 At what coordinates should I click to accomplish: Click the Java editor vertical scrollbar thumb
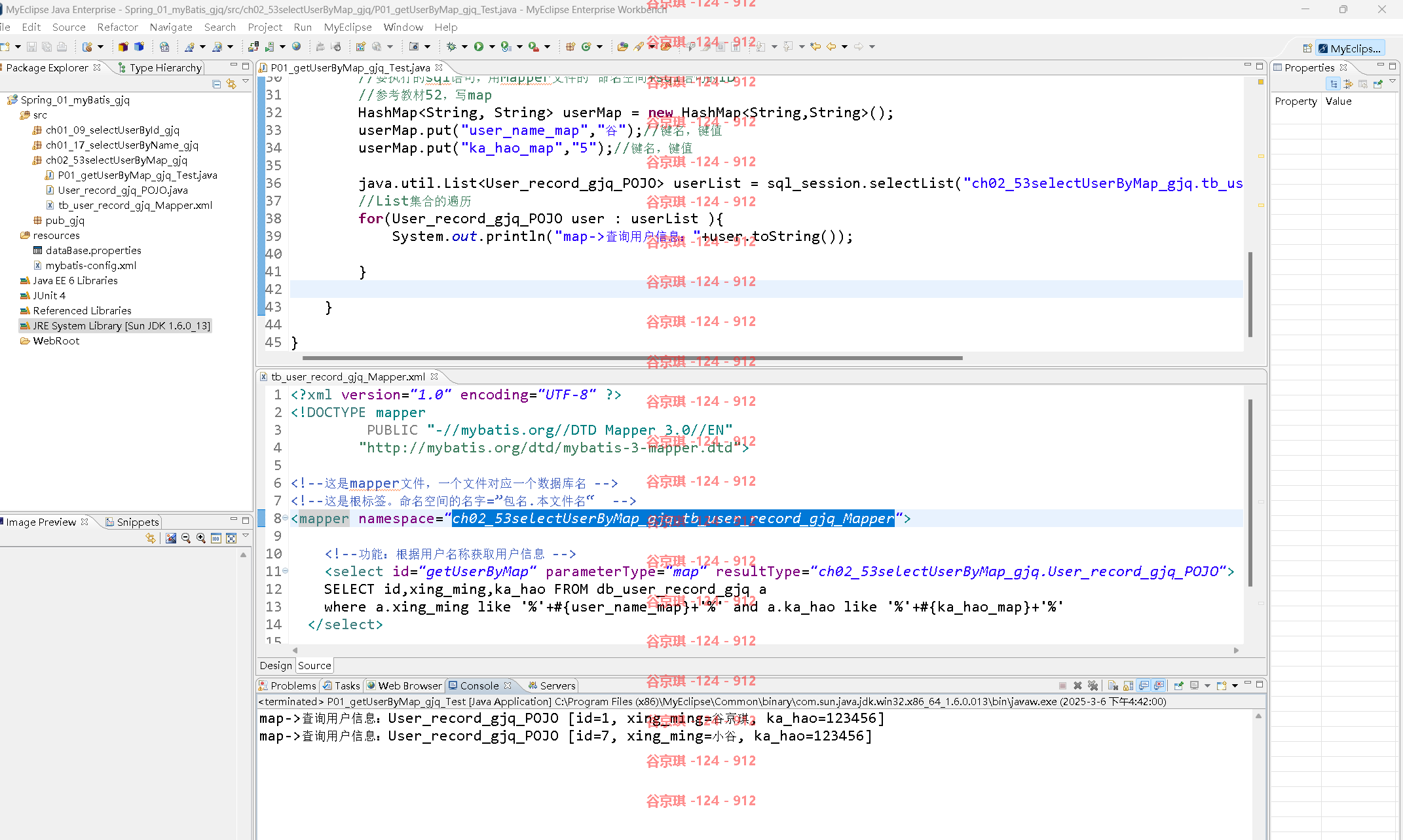coord(1250,295)
